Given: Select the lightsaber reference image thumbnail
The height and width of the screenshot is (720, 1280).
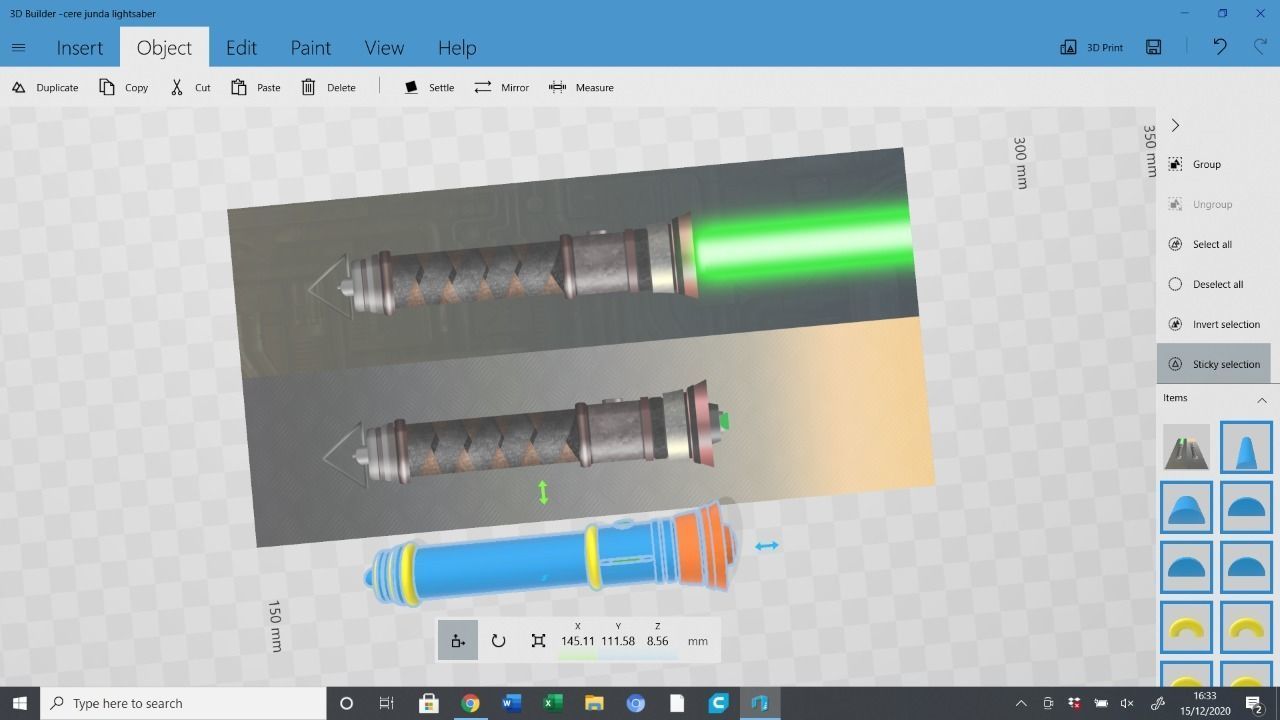Looking at the screenshot, I should [1186, 447].
